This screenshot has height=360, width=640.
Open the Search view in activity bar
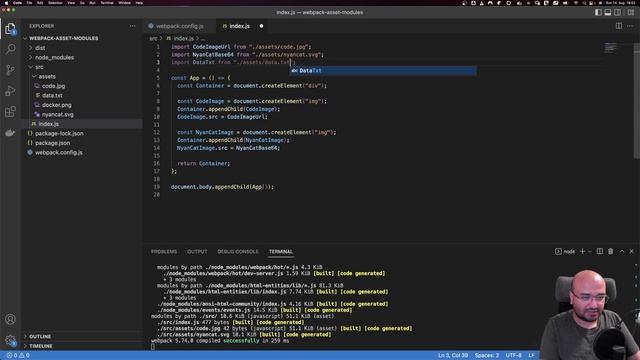point(10,49)
